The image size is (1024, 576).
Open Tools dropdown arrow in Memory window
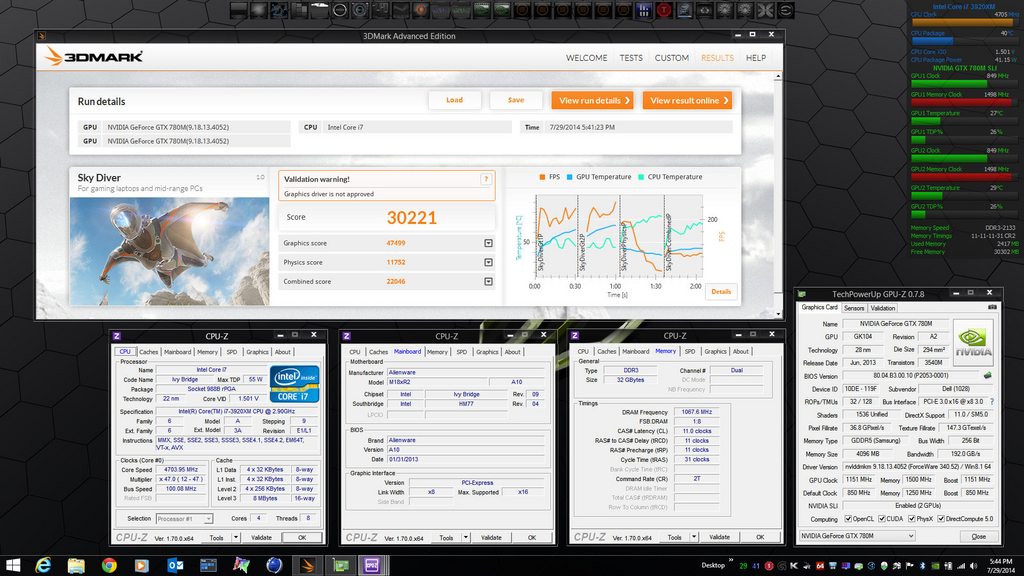[694, 537]
